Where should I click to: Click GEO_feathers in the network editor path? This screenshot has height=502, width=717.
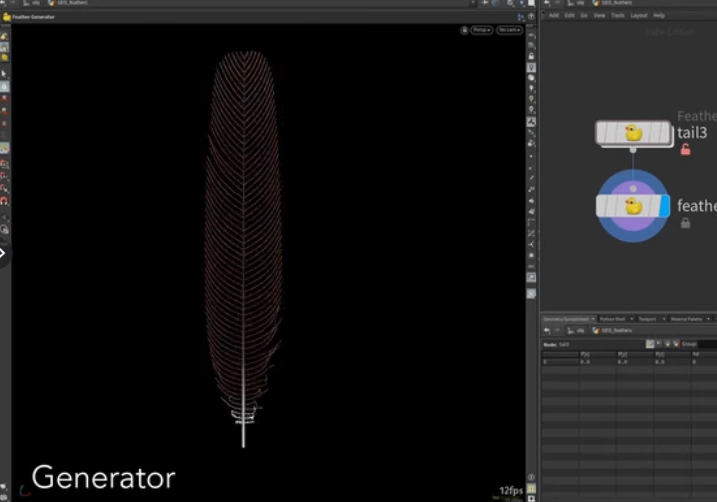[x=613, y=3]
